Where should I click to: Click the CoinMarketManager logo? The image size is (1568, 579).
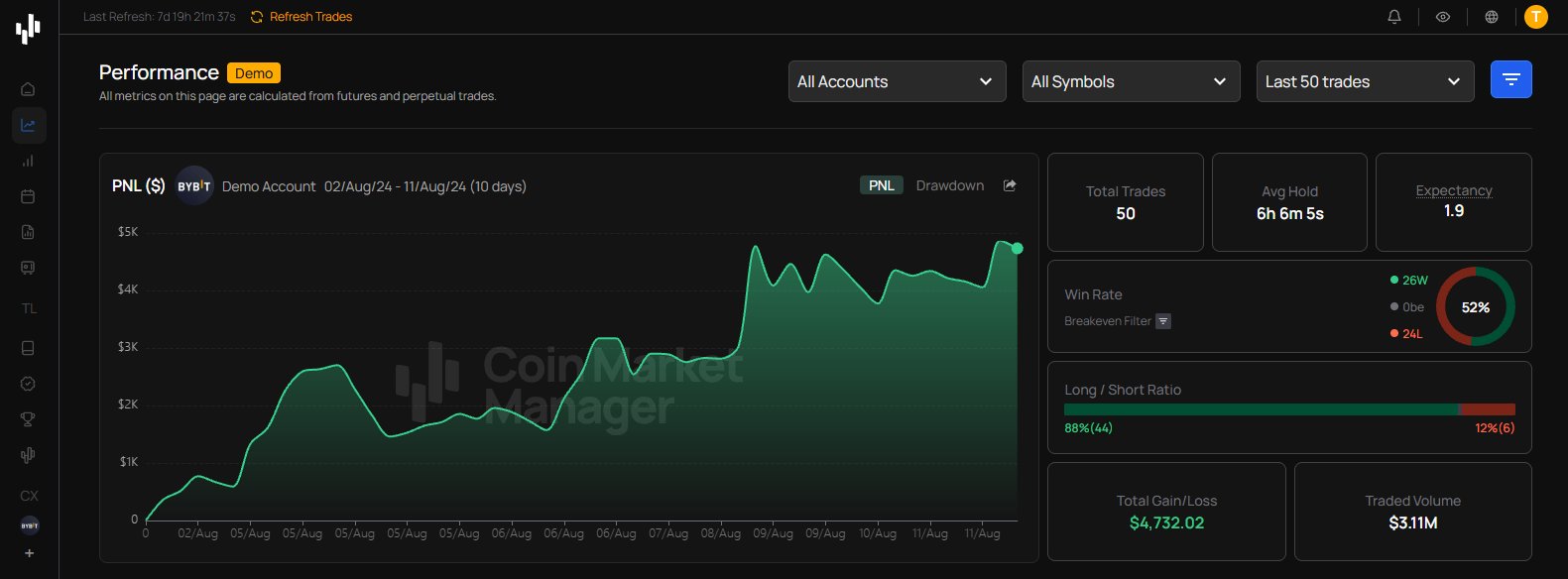(28, 29)
